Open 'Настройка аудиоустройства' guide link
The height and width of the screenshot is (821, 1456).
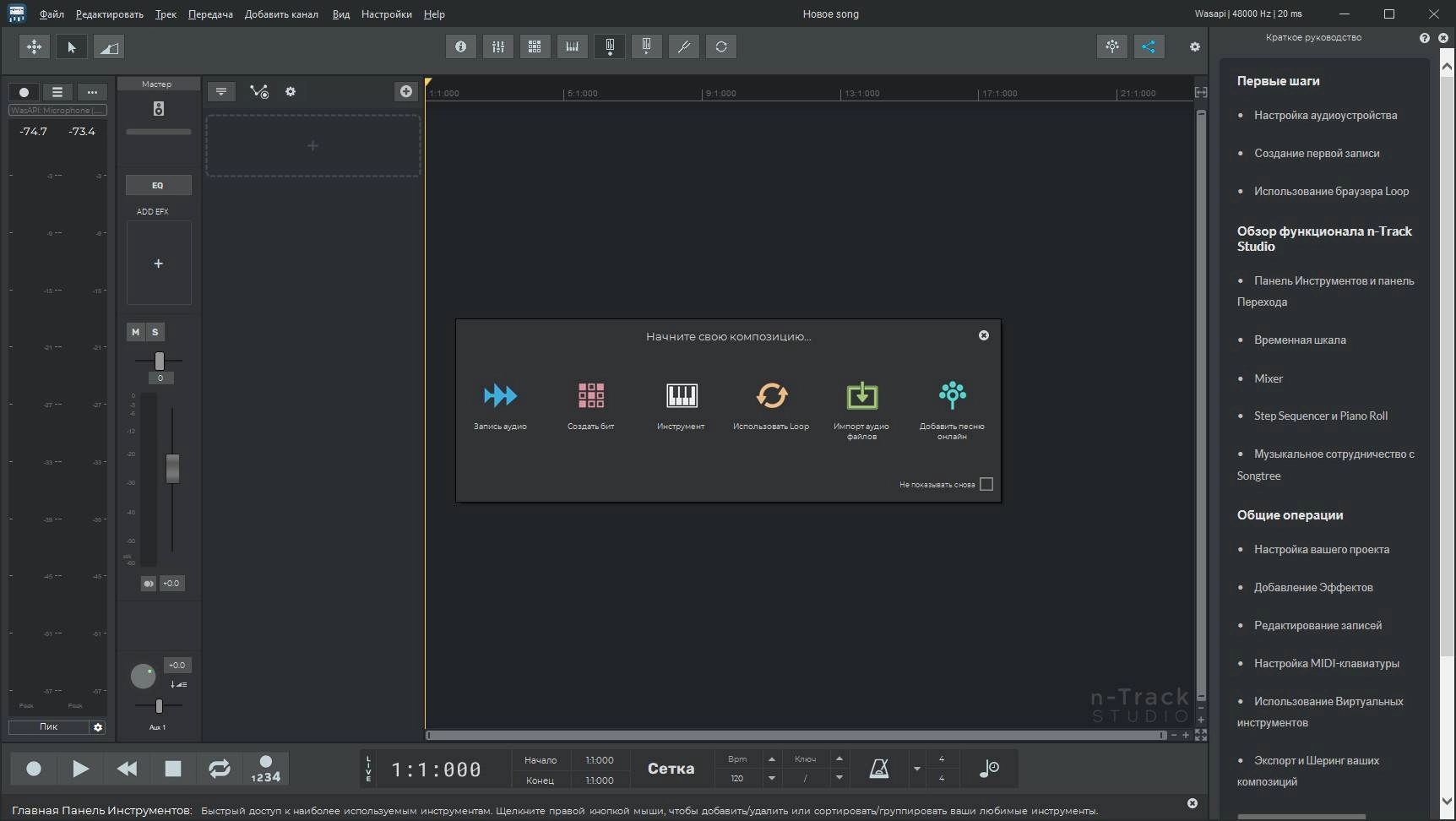(1325, 115)
